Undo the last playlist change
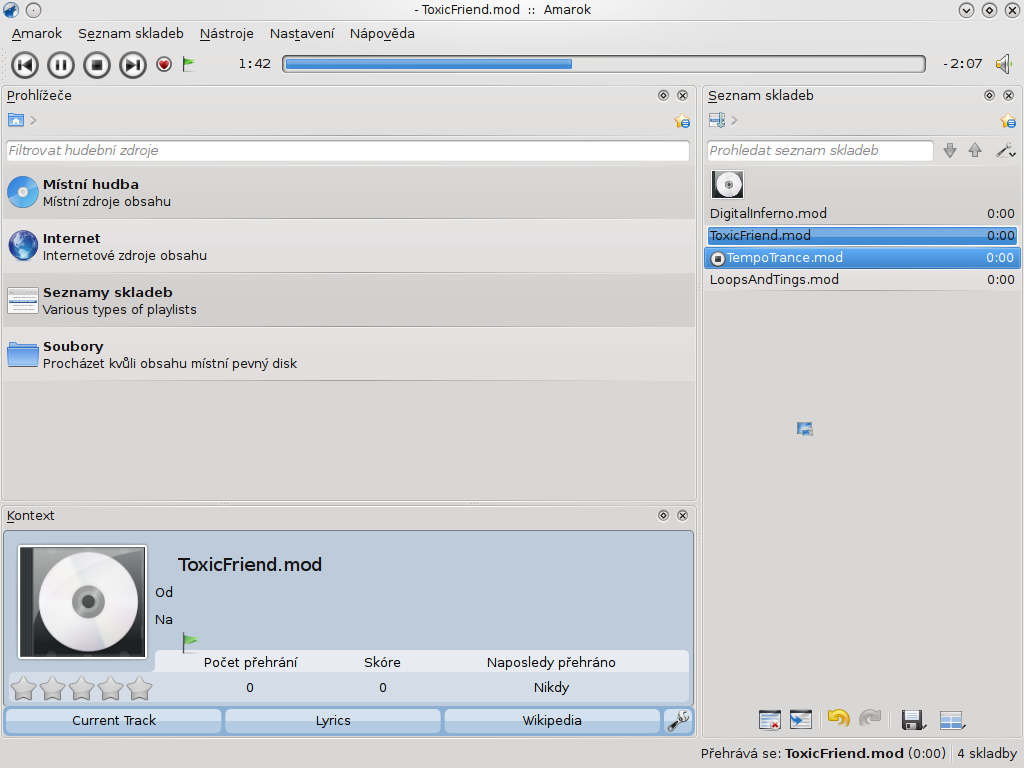 tap(839, 718)
